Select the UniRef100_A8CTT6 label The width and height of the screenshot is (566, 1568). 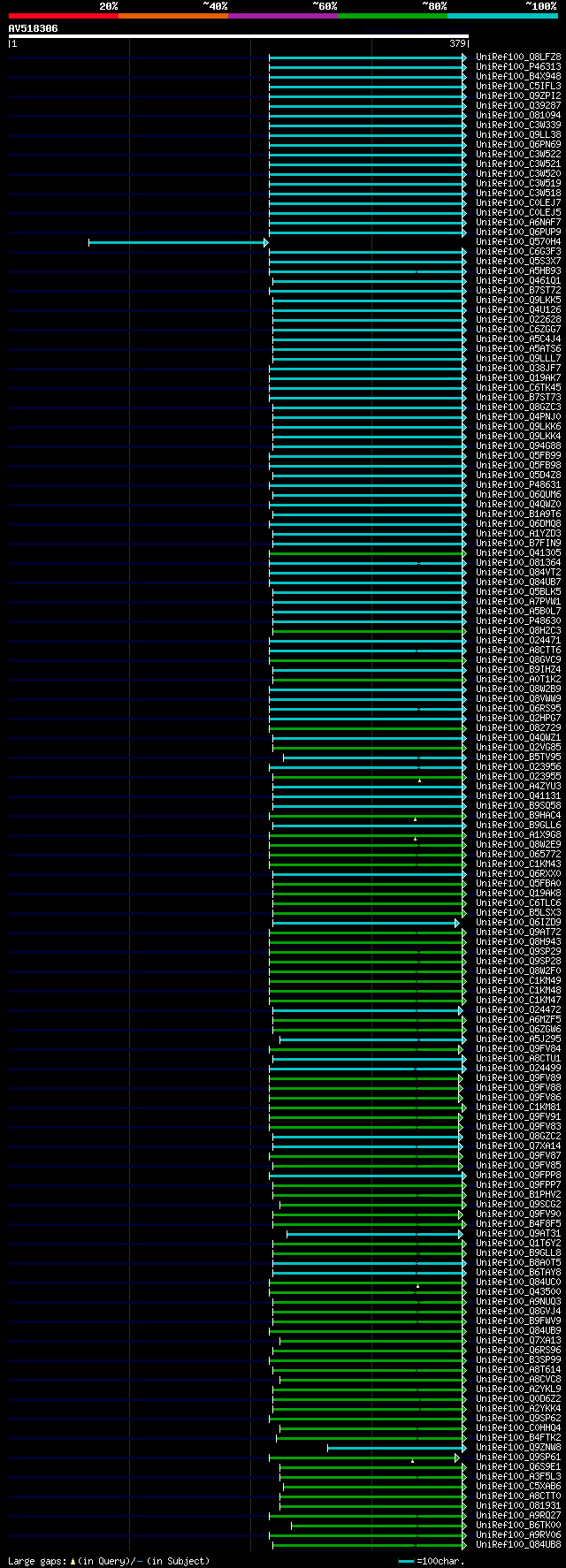point(518,650)
